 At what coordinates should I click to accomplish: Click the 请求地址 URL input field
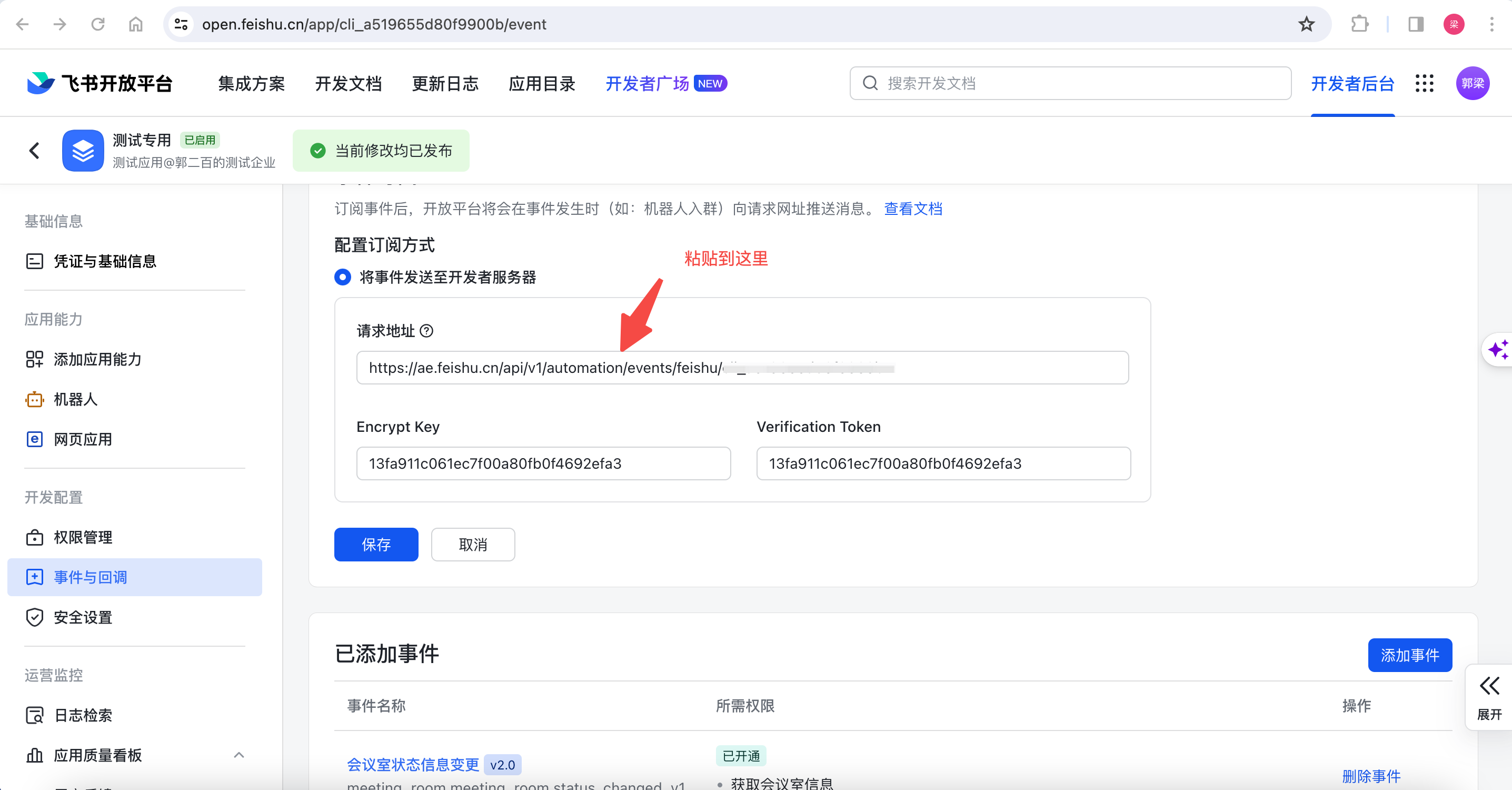click(x=742, y=368)
